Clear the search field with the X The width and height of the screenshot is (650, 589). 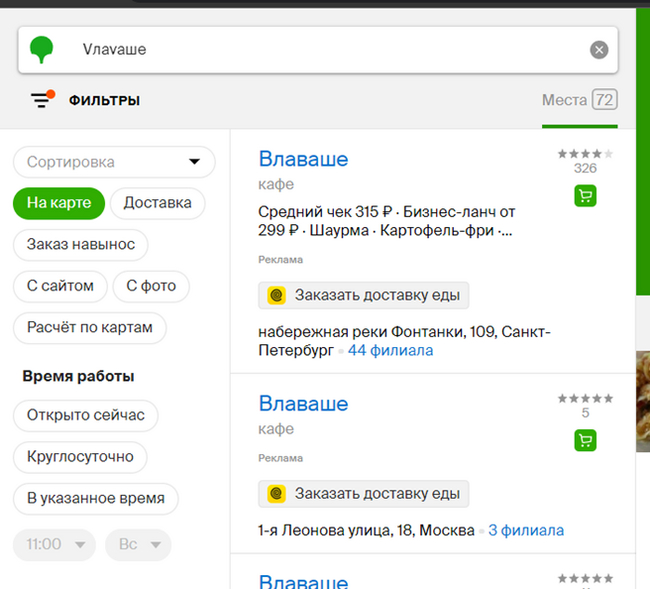click(599, 50)
